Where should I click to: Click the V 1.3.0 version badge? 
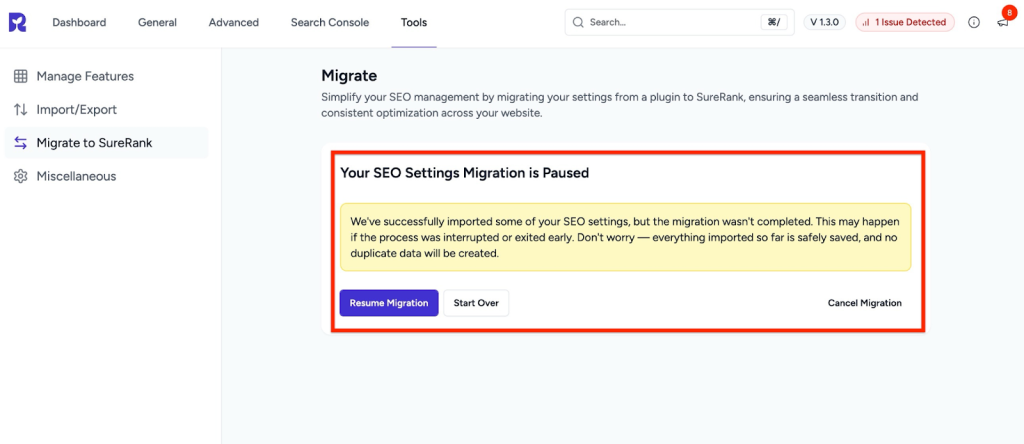[x=824, y=22]
